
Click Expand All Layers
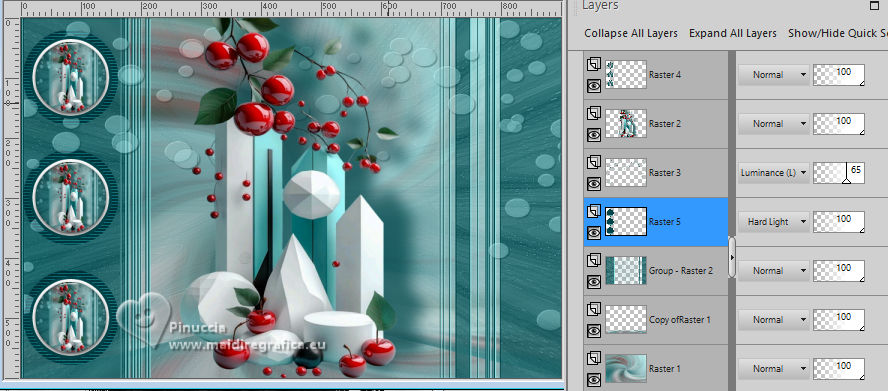(733, 33)
